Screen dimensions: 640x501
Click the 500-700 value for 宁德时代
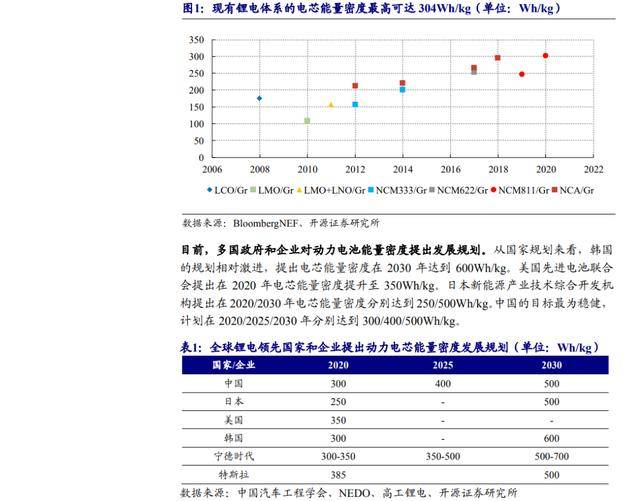[x=551, y=456]
